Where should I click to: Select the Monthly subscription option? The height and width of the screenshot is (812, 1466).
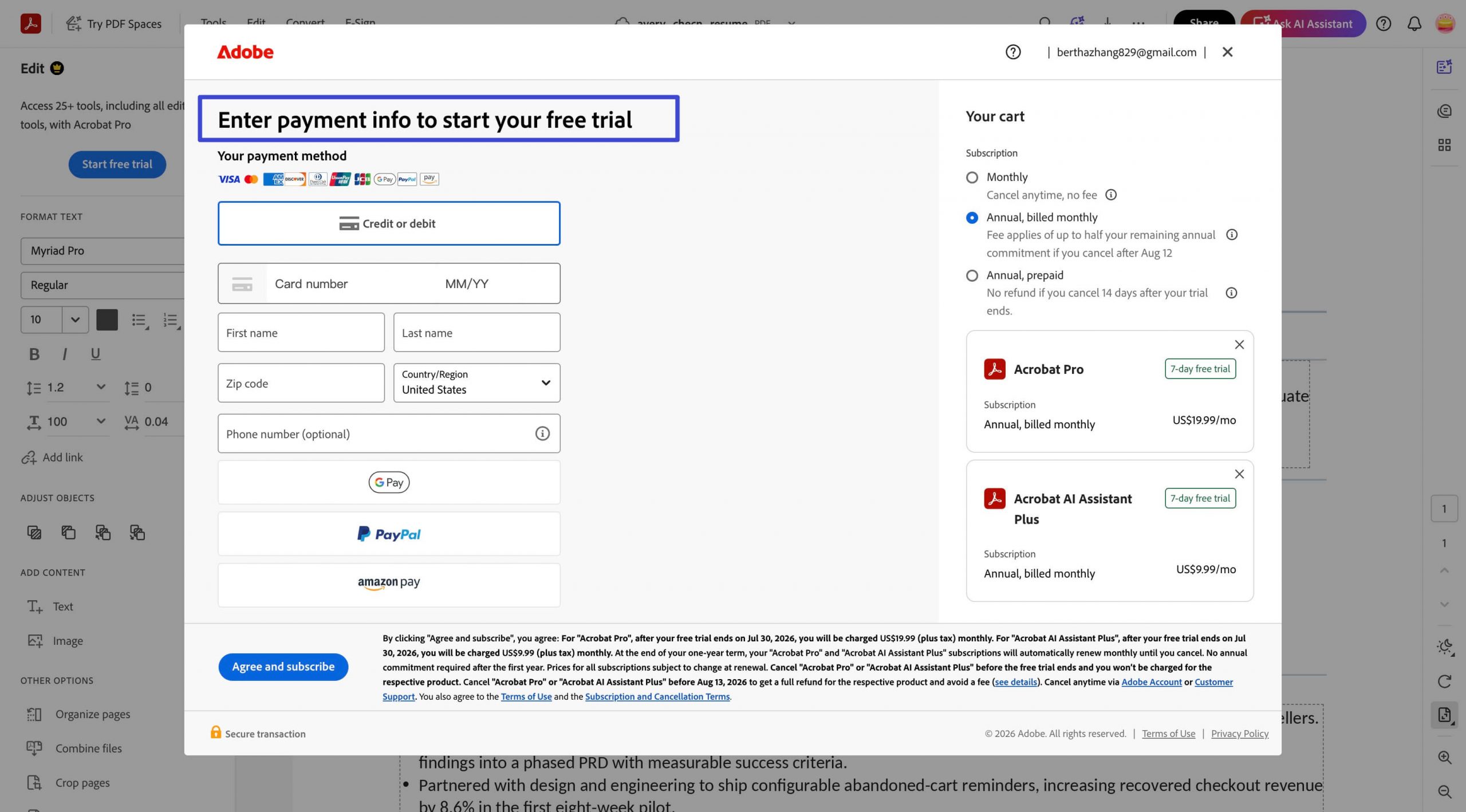pyautogui.click(x=972, y=178)
